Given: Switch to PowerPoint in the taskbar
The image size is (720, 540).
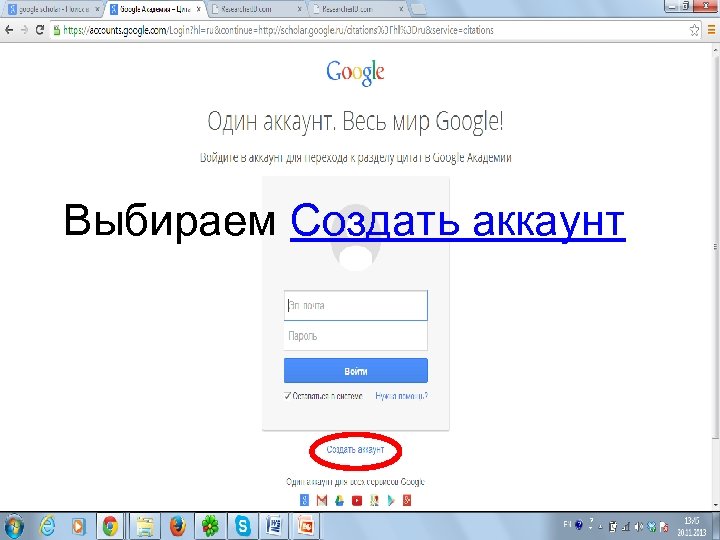Looking at the screenshot, I should click(306, 526).
